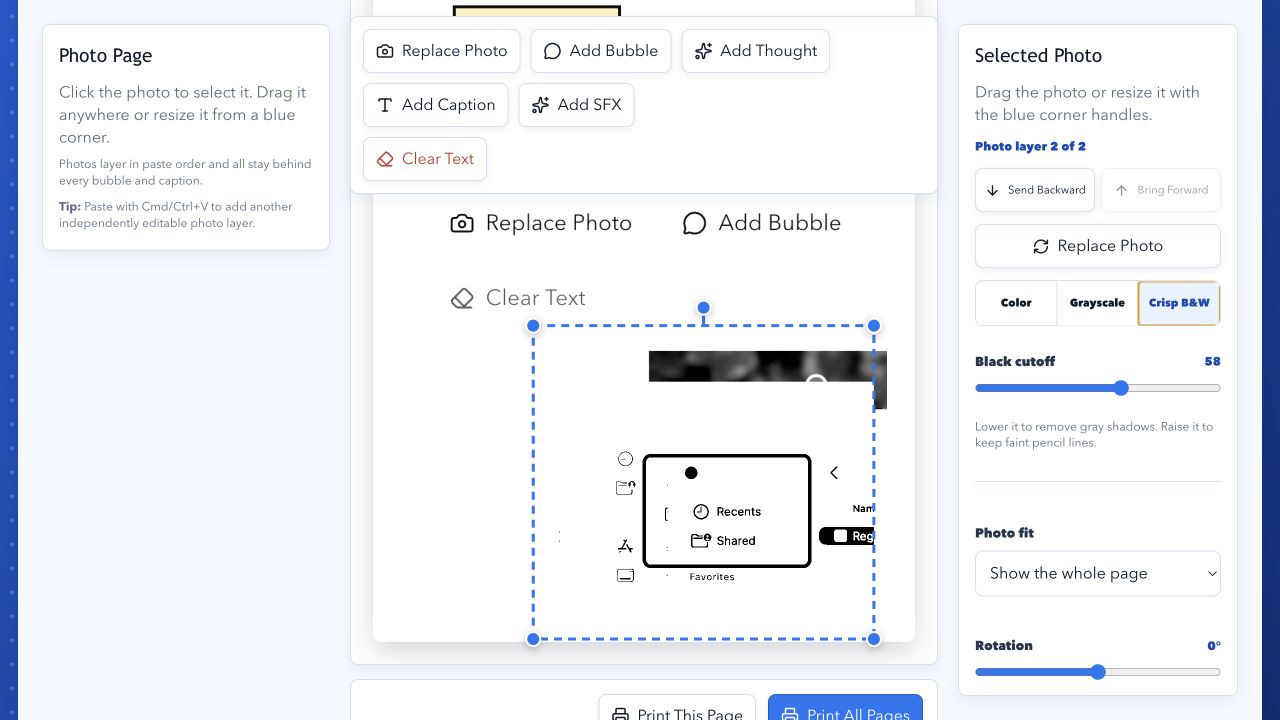Viewport: 1280px width, 720px height.
Task: Click the rotation handle above the selected photo
Action: [703, 308]
